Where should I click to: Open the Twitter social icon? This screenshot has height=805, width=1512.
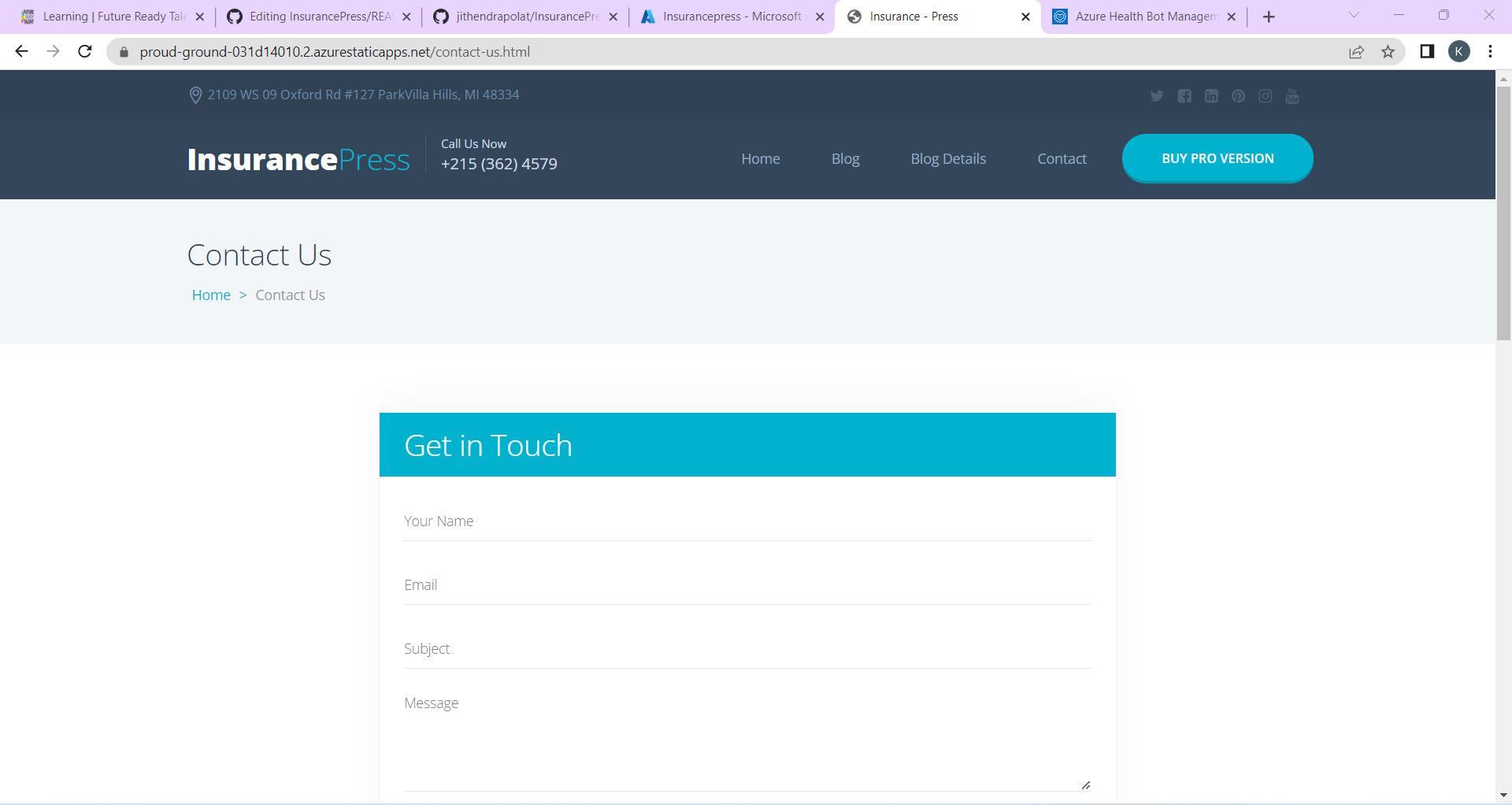tap(1157, 96)
